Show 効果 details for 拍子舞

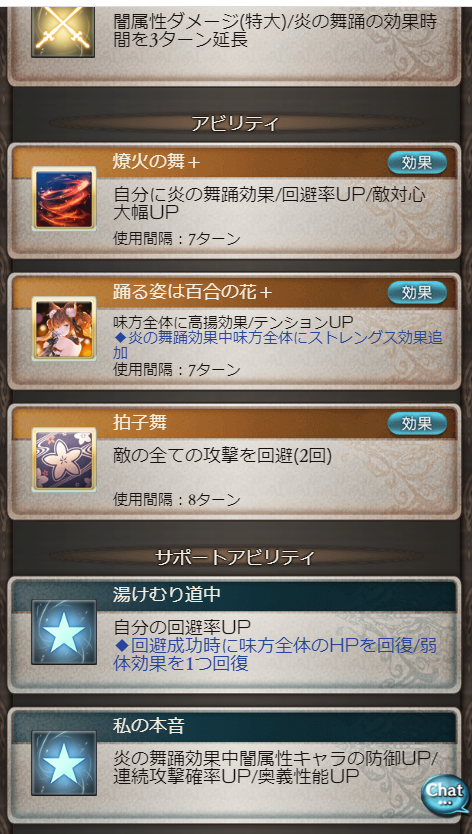(x=417, y=423)
